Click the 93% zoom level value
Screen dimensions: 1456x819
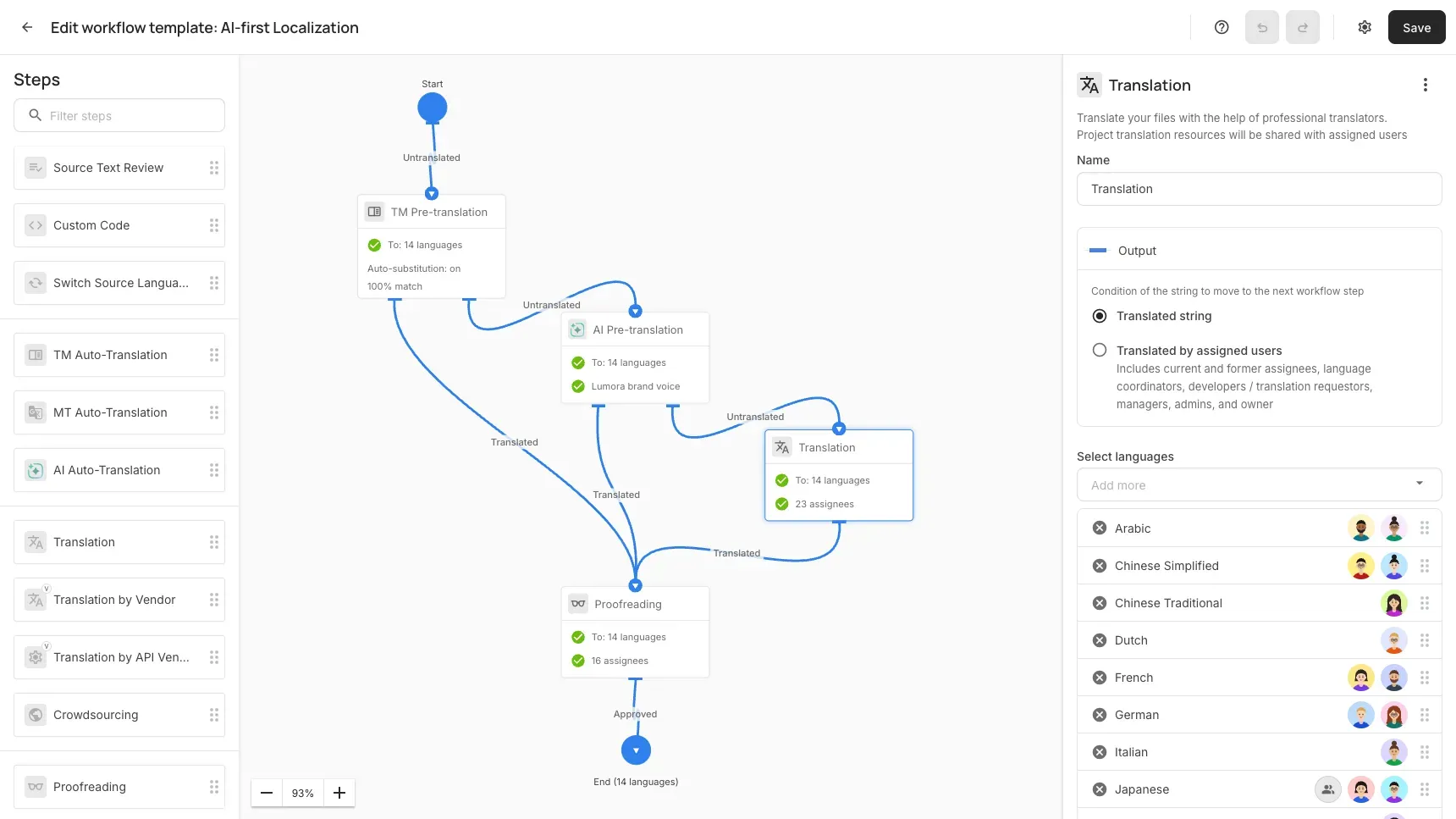(303, 793)
